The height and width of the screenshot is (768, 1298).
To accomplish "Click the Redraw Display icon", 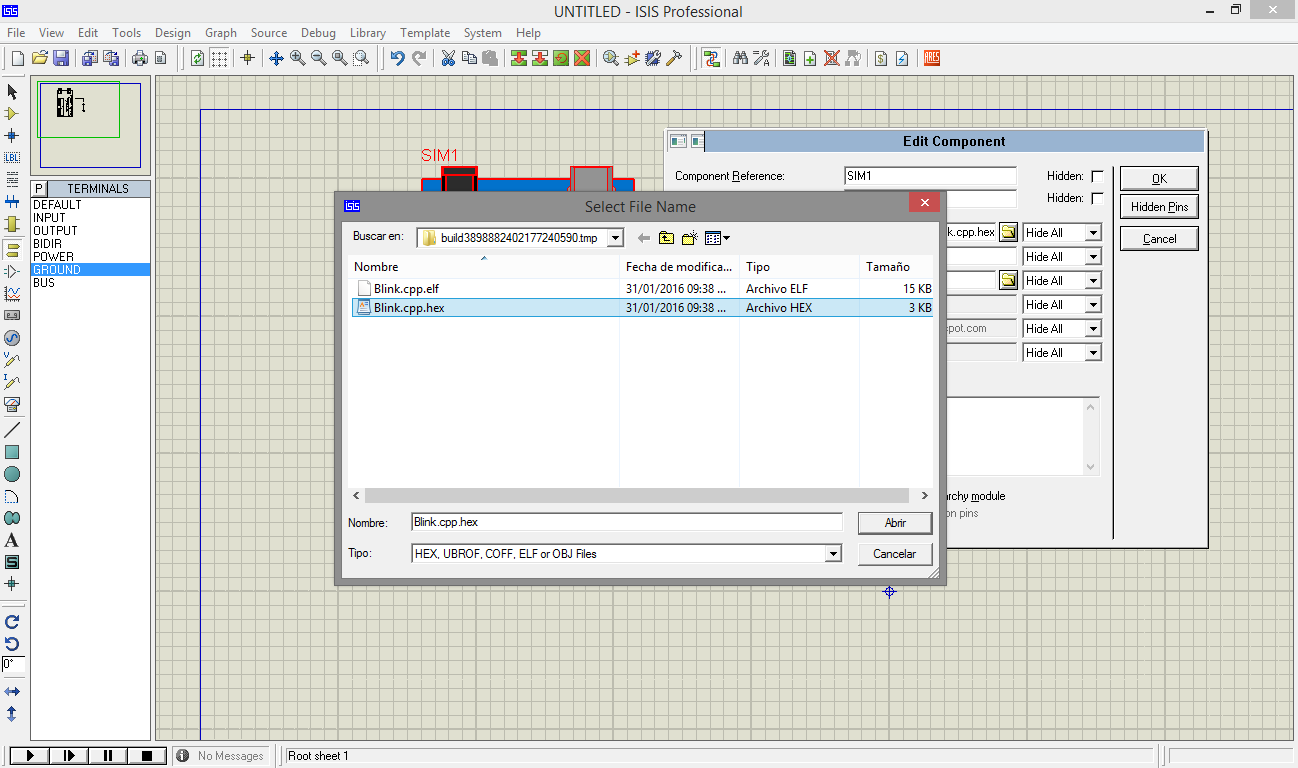I will 197,58.
